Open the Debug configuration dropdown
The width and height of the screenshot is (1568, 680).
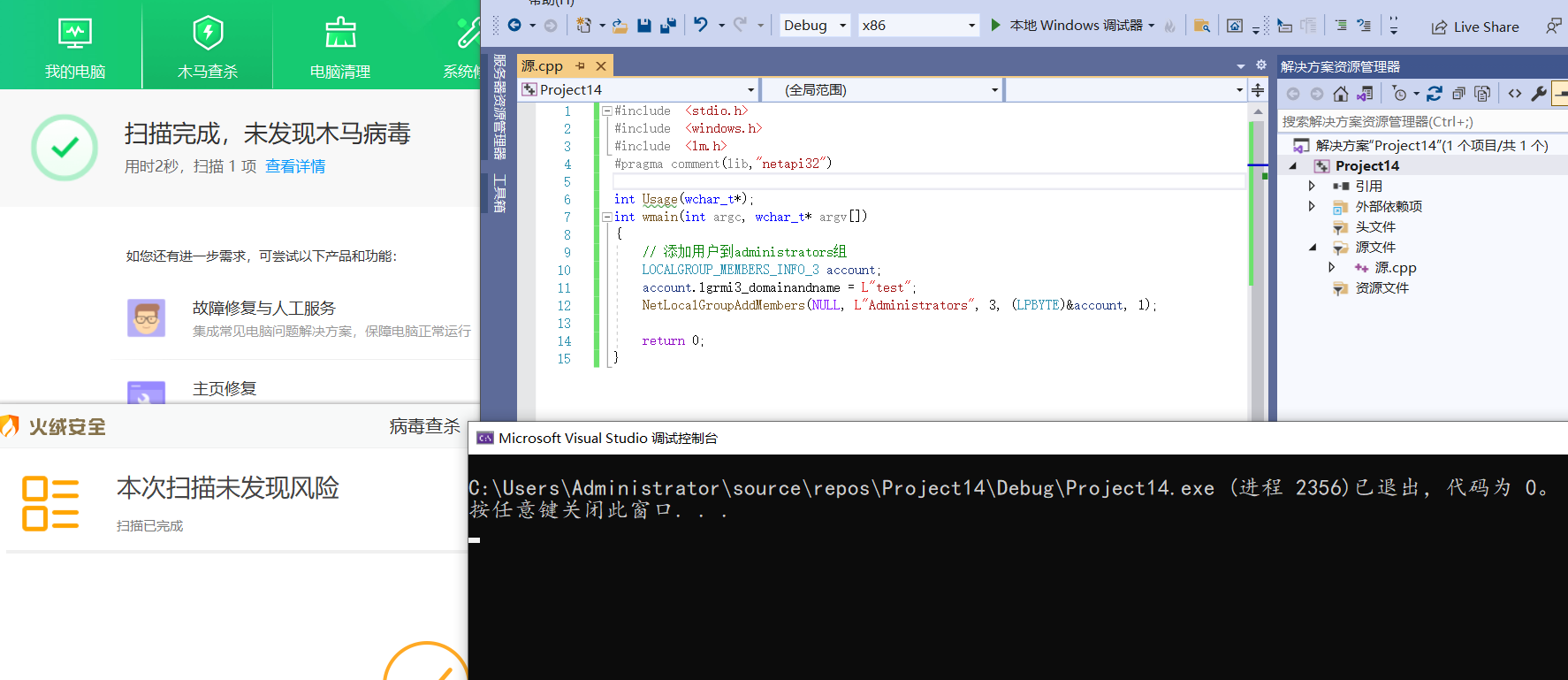pyautogui.click(x=815, y=26)
